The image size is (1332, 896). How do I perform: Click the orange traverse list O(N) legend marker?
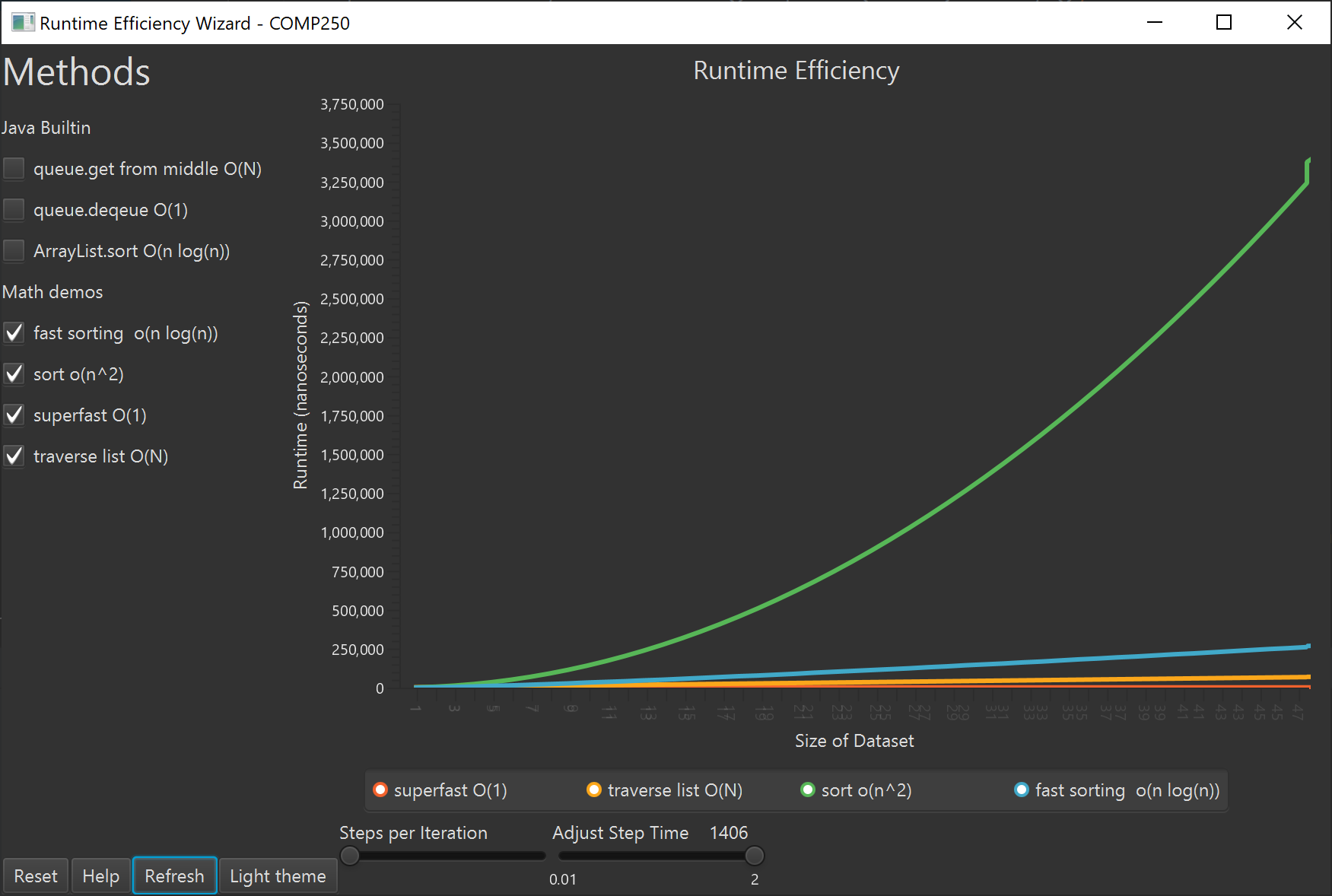[x=594, y=790]
